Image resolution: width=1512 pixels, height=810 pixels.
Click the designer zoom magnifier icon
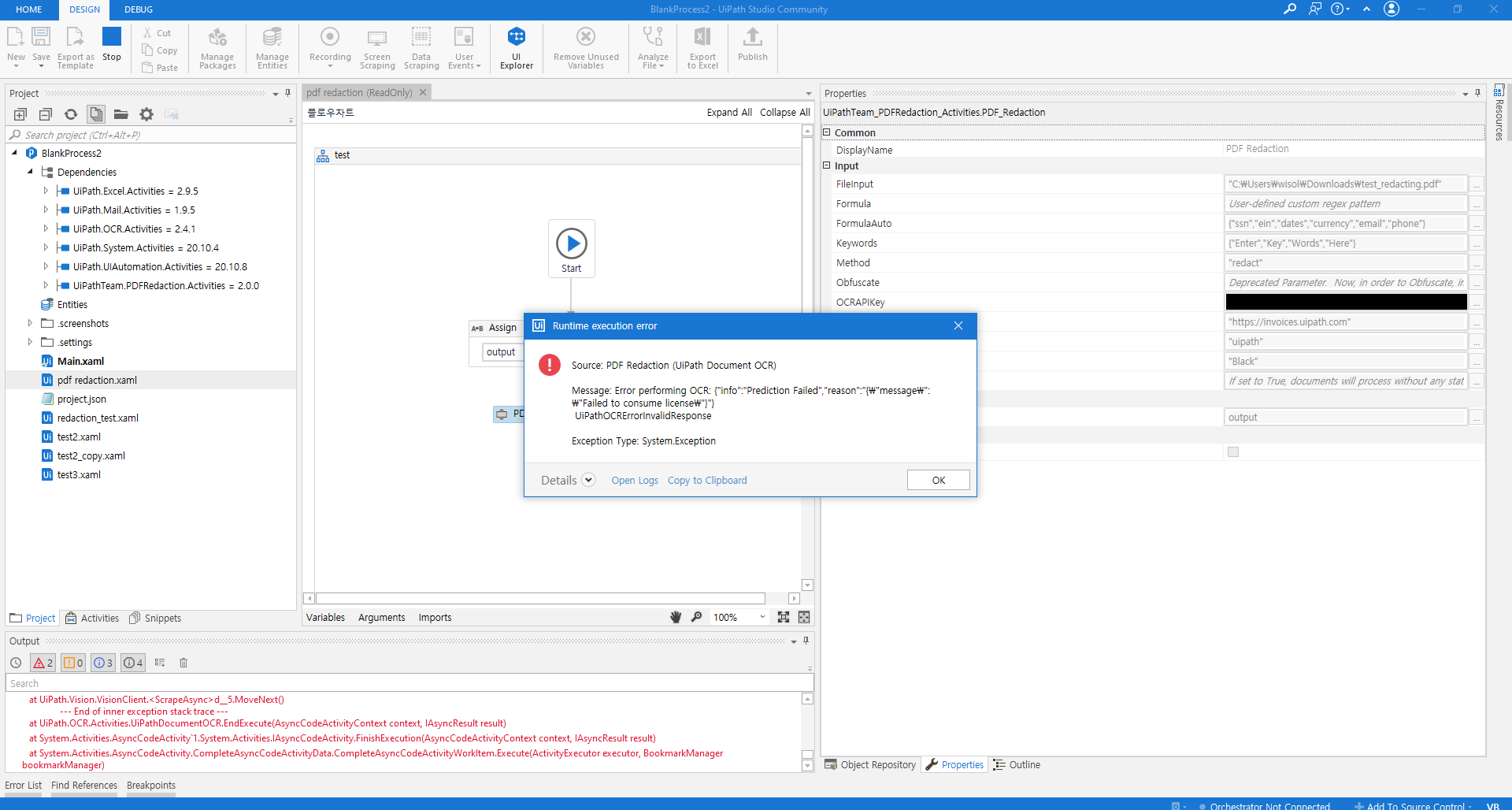coord(697,617)
